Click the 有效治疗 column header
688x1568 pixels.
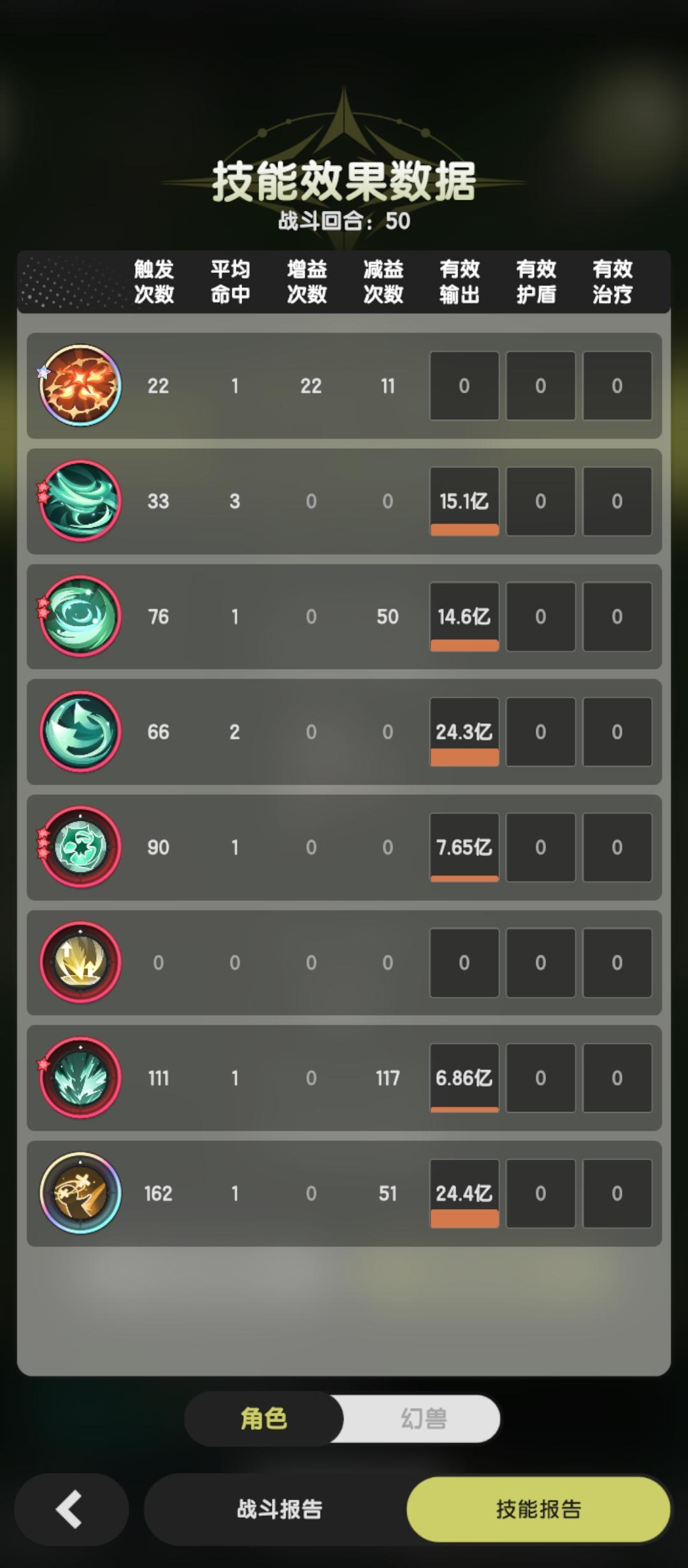pyautogui.click(x=612, y=282)
